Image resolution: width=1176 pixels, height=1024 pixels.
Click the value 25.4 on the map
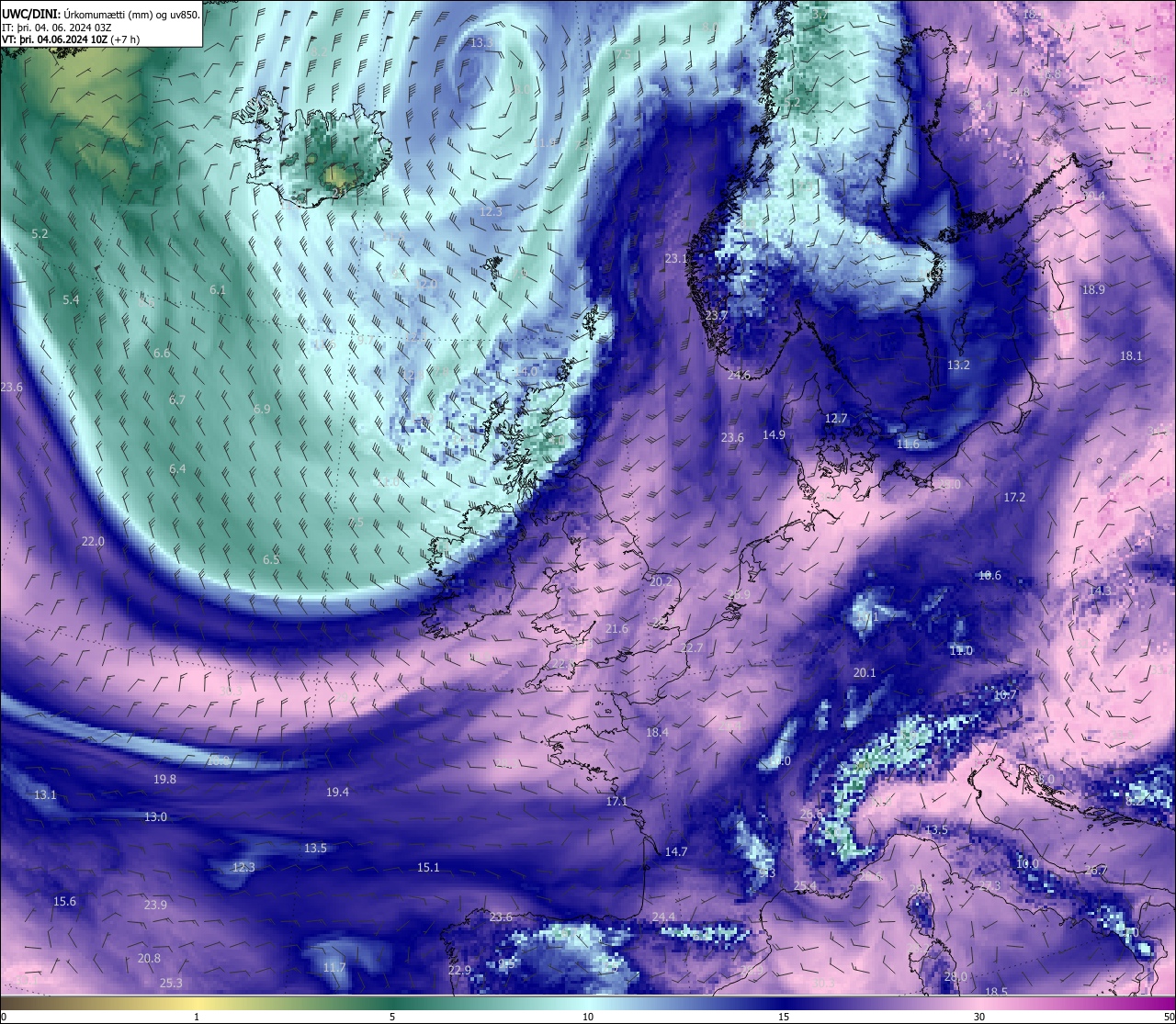[805, 885]
